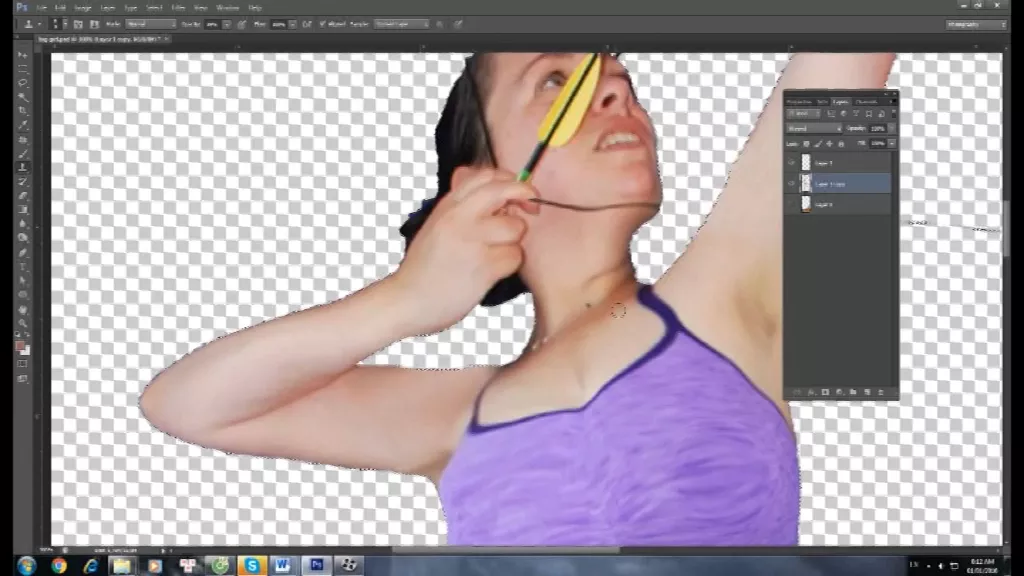Select the Crop tool
This screenshot has height=576, width=1024.
(23, 110)
